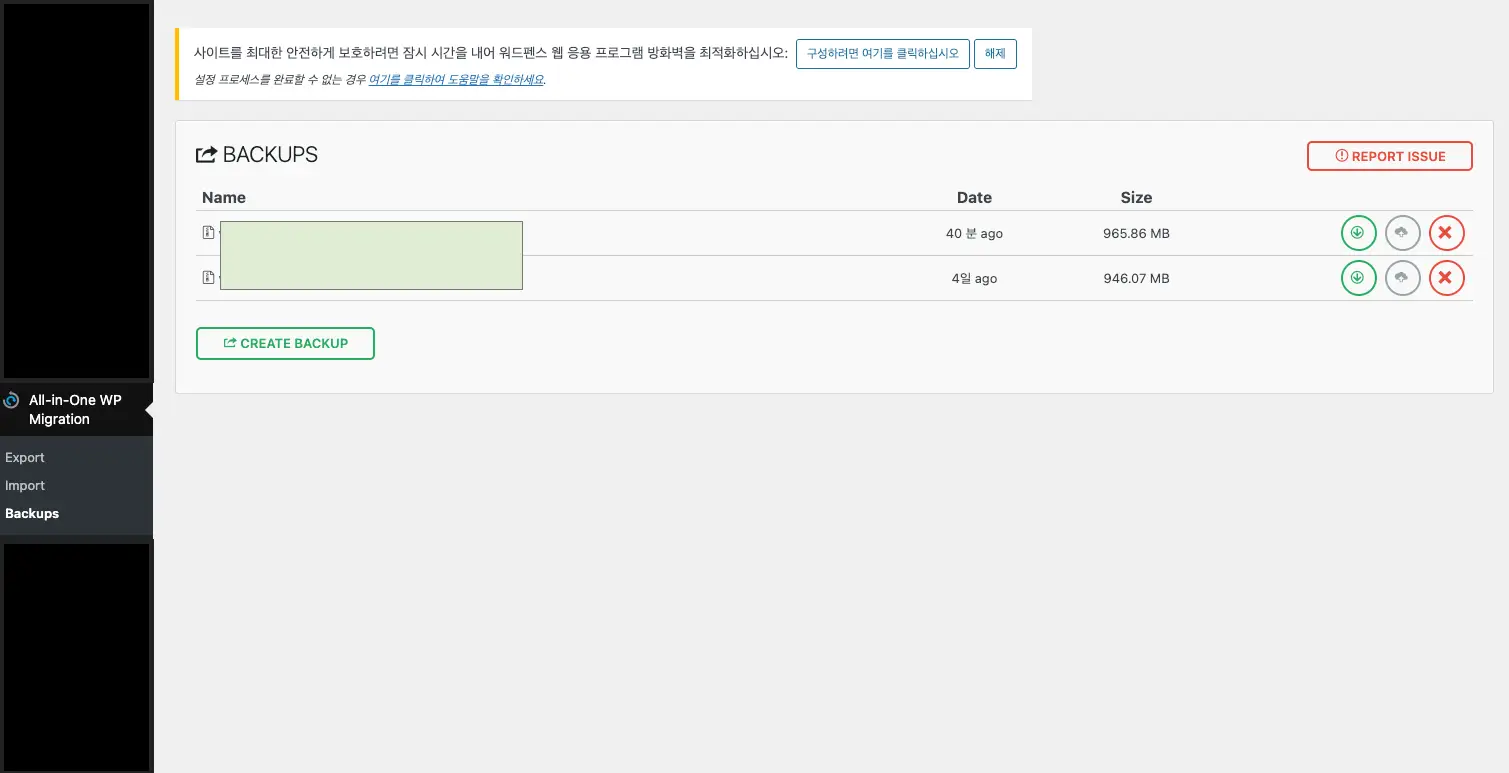Click file icon of the 4일 ago backup
Viewport: 1509px width, 773px height.
(x=208, y=278)
